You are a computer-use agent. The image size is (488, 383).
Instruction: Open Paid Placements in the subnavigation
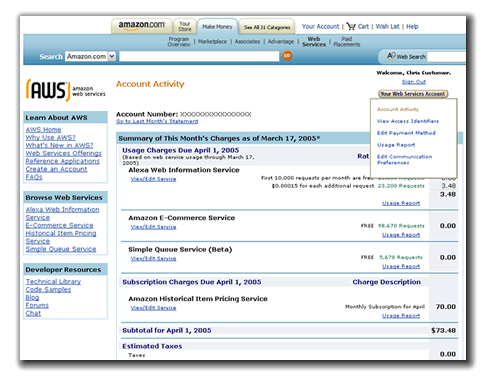(347, 42)
